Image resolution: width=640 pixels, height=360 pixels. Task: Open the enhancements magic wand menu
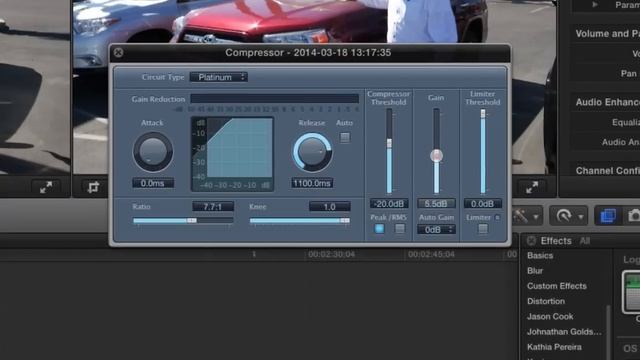pyautogui.click(x=526, y=216)
